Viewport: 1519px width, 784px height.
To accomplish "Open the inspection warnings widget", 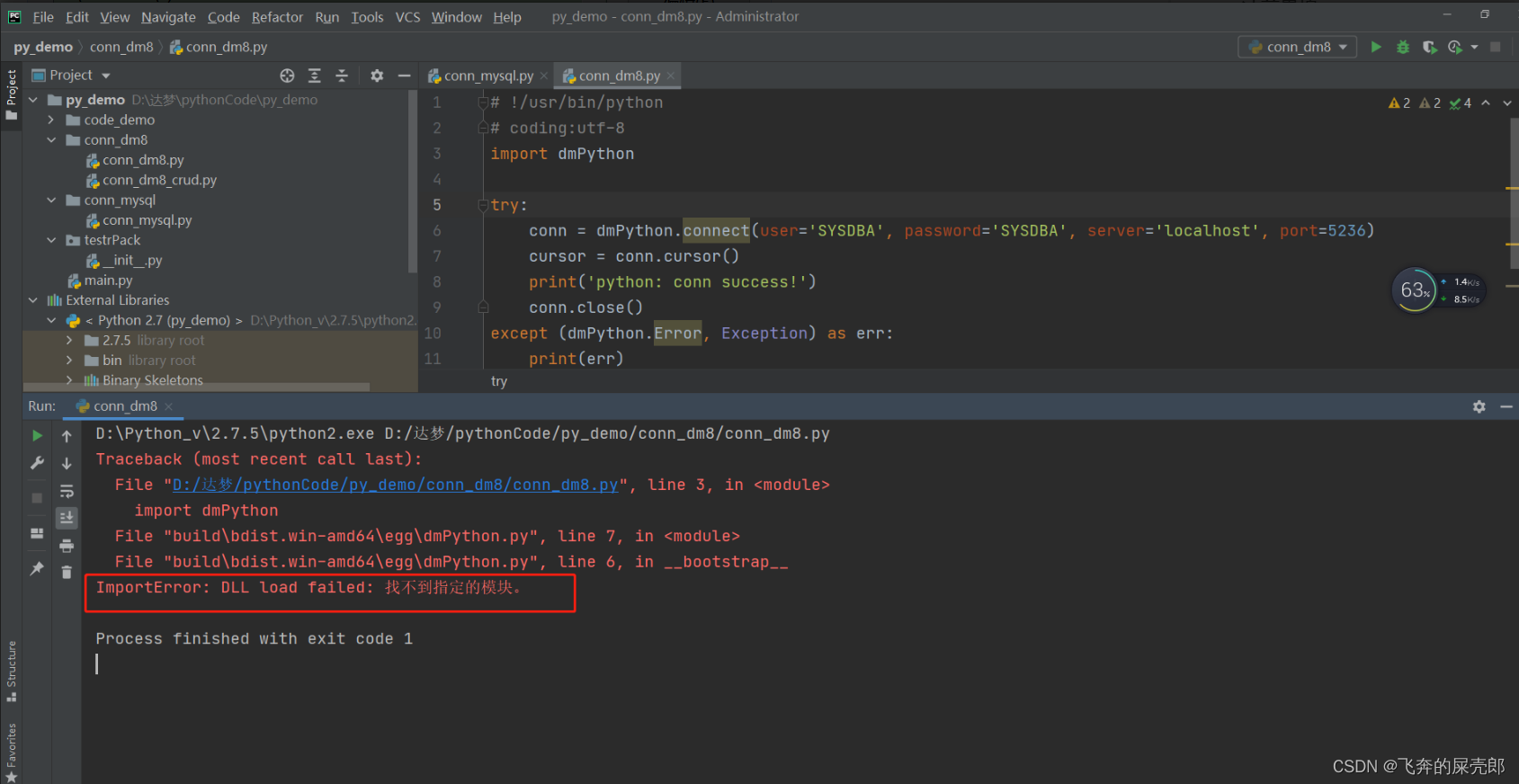I will coord(1430,103).
